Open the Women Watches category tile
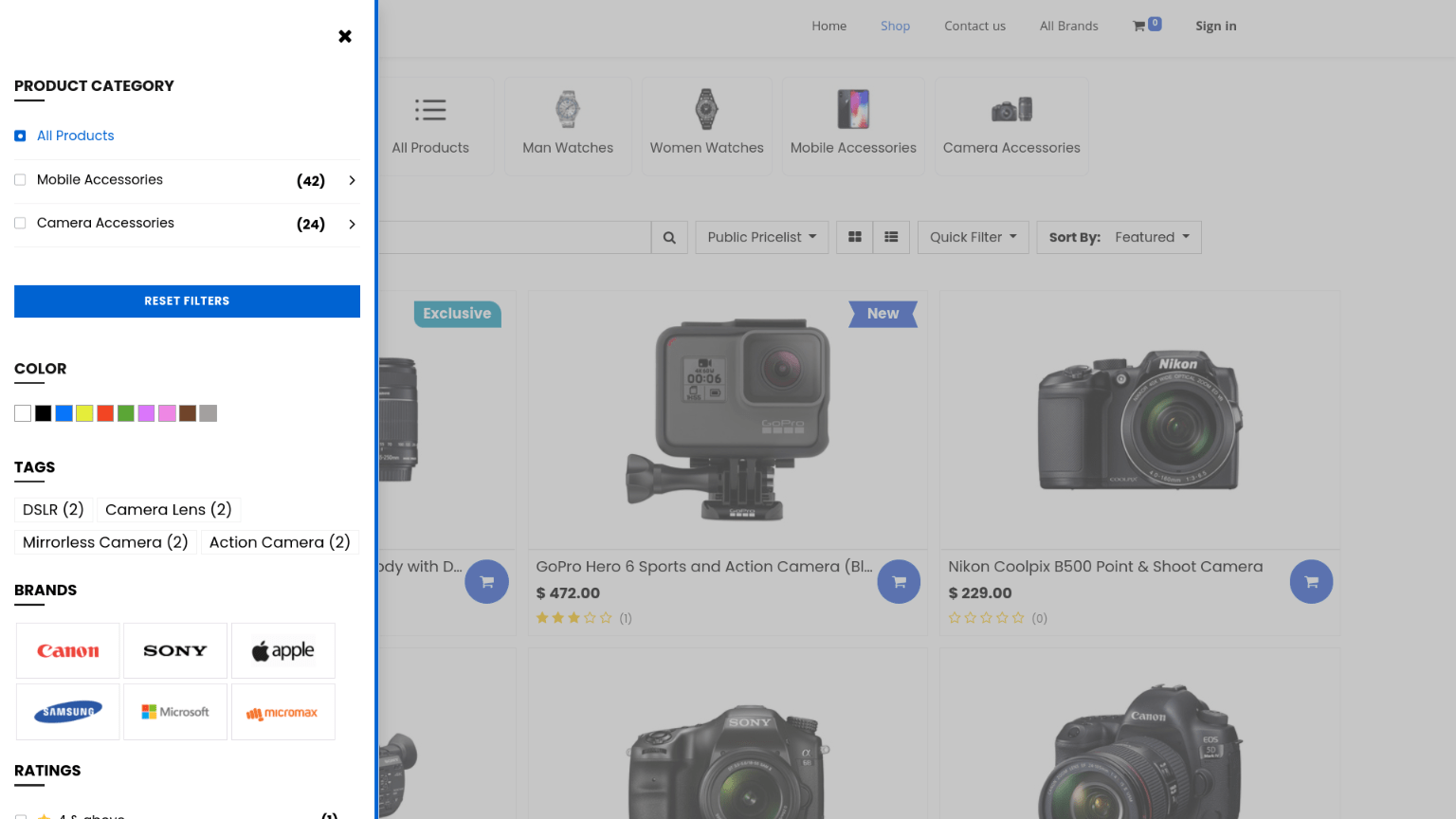 (x=706, y=126)
